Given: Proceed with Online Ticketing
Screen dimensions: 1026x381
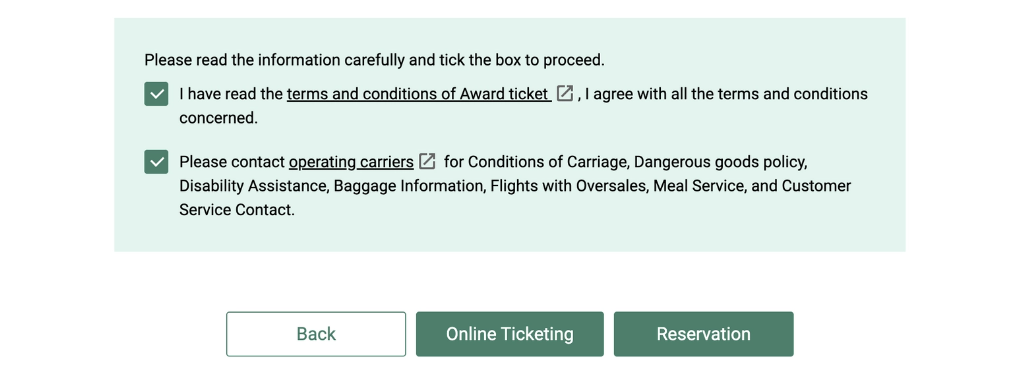Looking at the screenshot, I should click(x=510, y=334).
